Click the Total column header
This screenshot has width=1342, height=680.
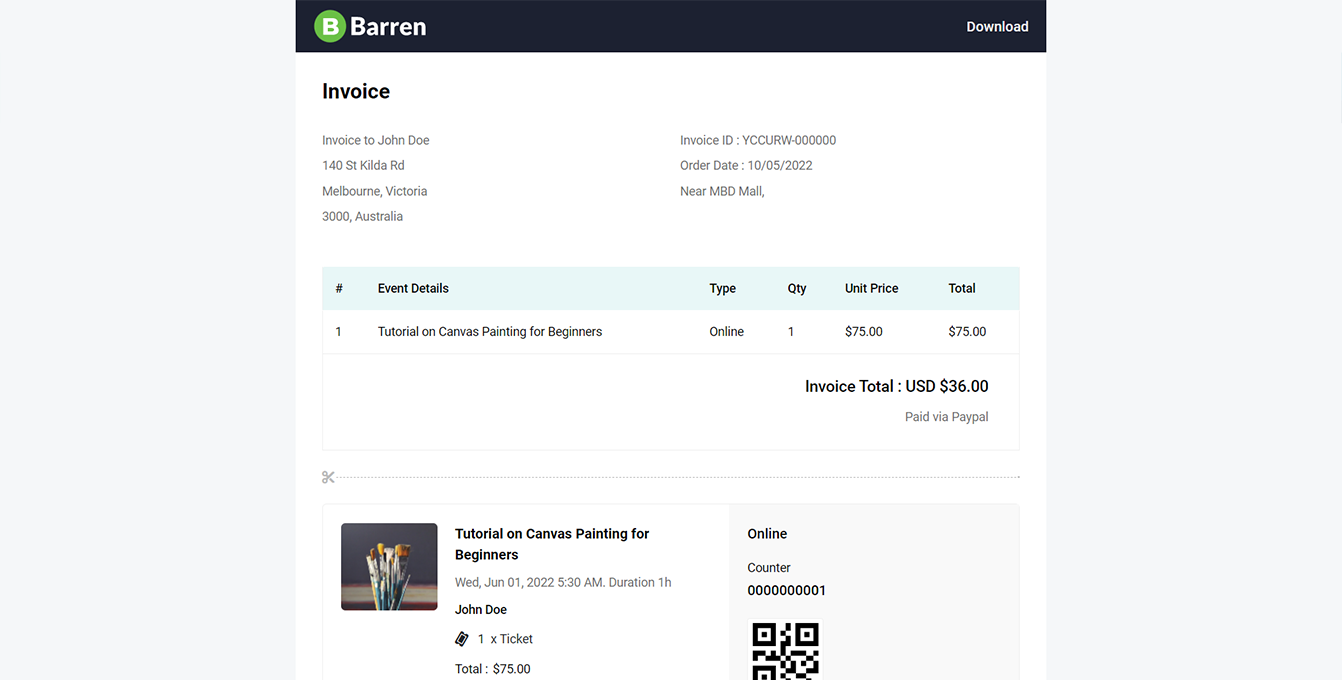tap(961, 288)
